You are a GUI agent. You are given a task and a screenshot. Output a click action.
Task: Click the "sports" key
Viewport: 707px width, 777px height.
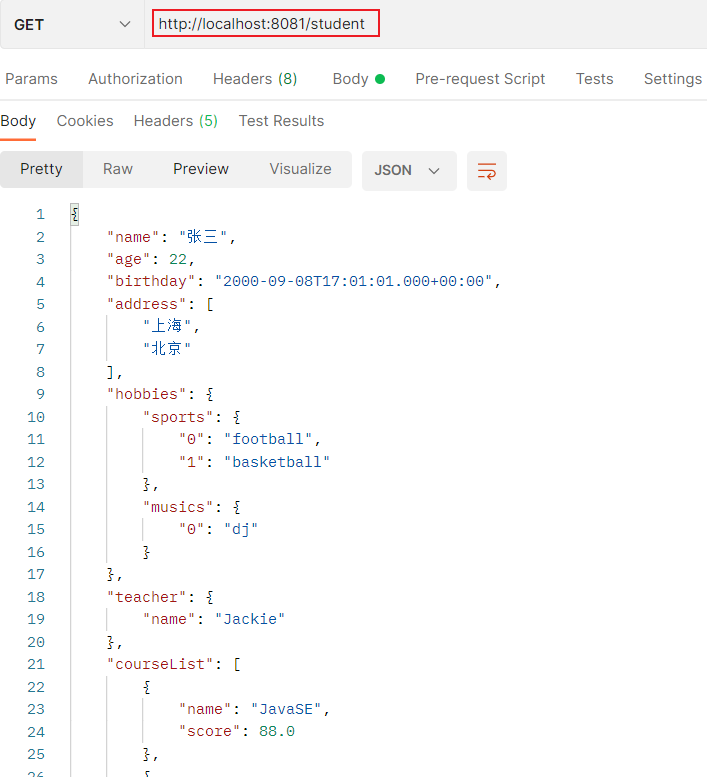coord(177,417)
